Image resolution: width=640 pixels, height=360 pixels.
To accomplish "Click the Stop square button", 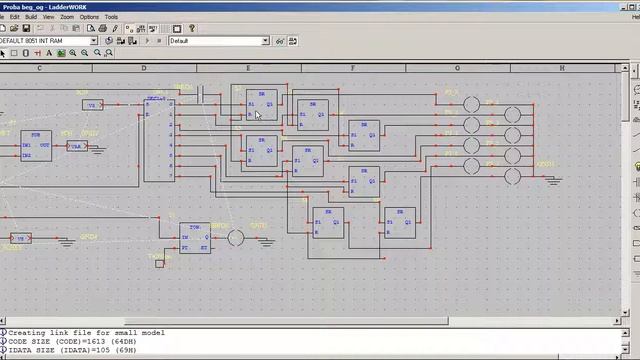I will pyautogui.click(x=159, y=41).
